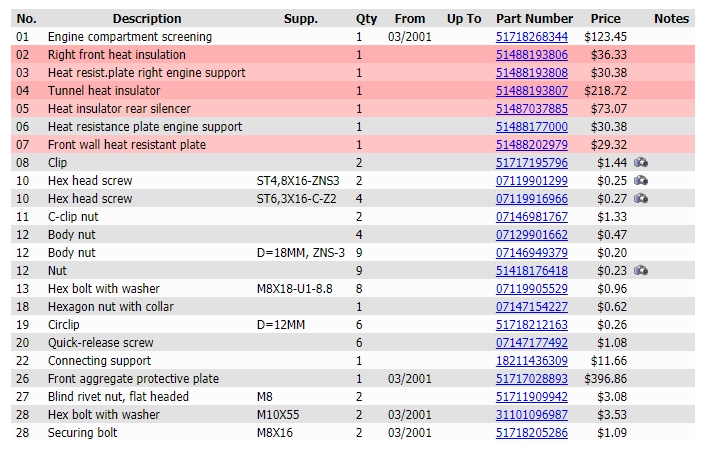Click the Price column header

point(605,19)
